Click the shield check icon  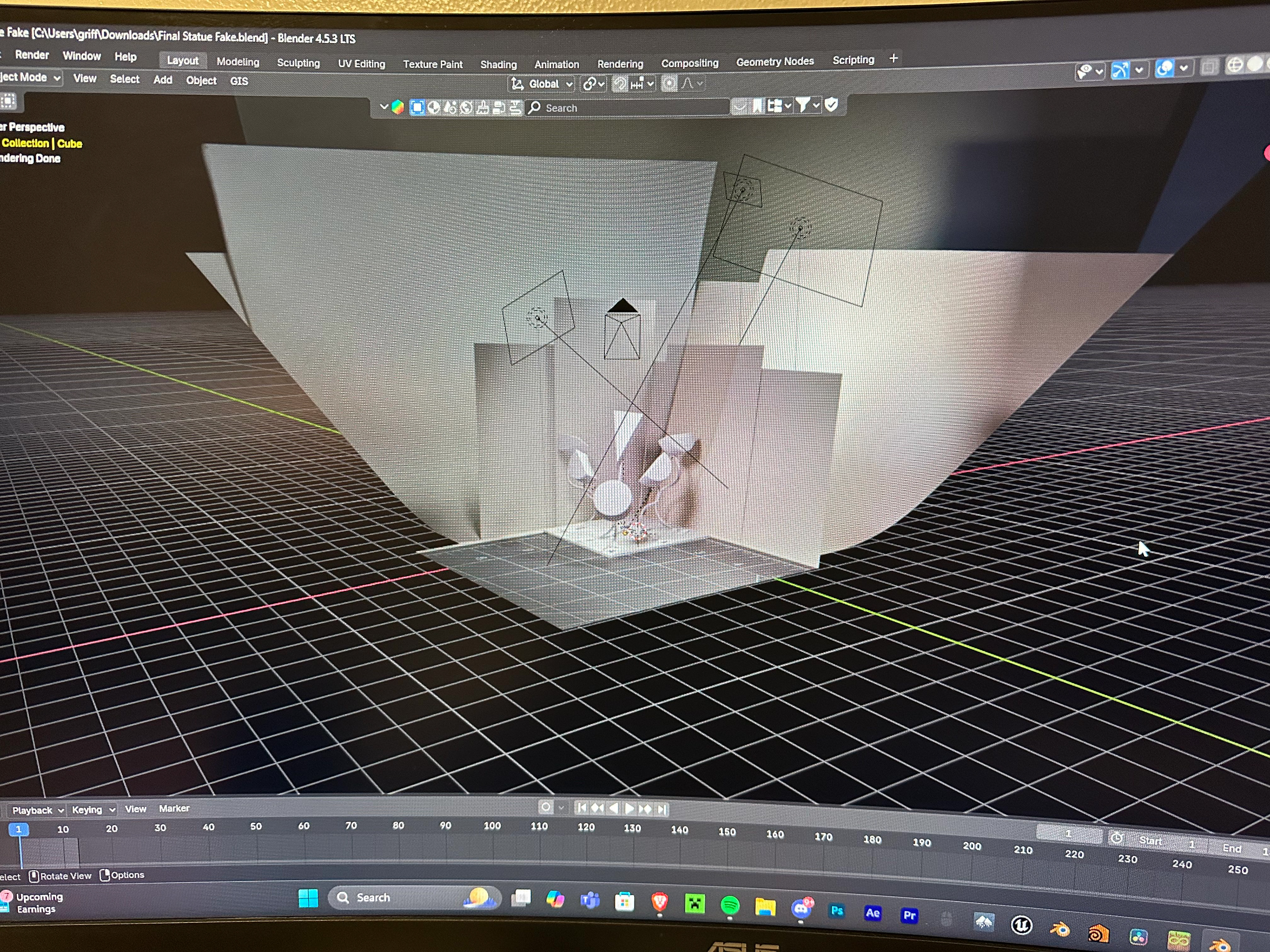pyautogui.click(x=831, y=104)
